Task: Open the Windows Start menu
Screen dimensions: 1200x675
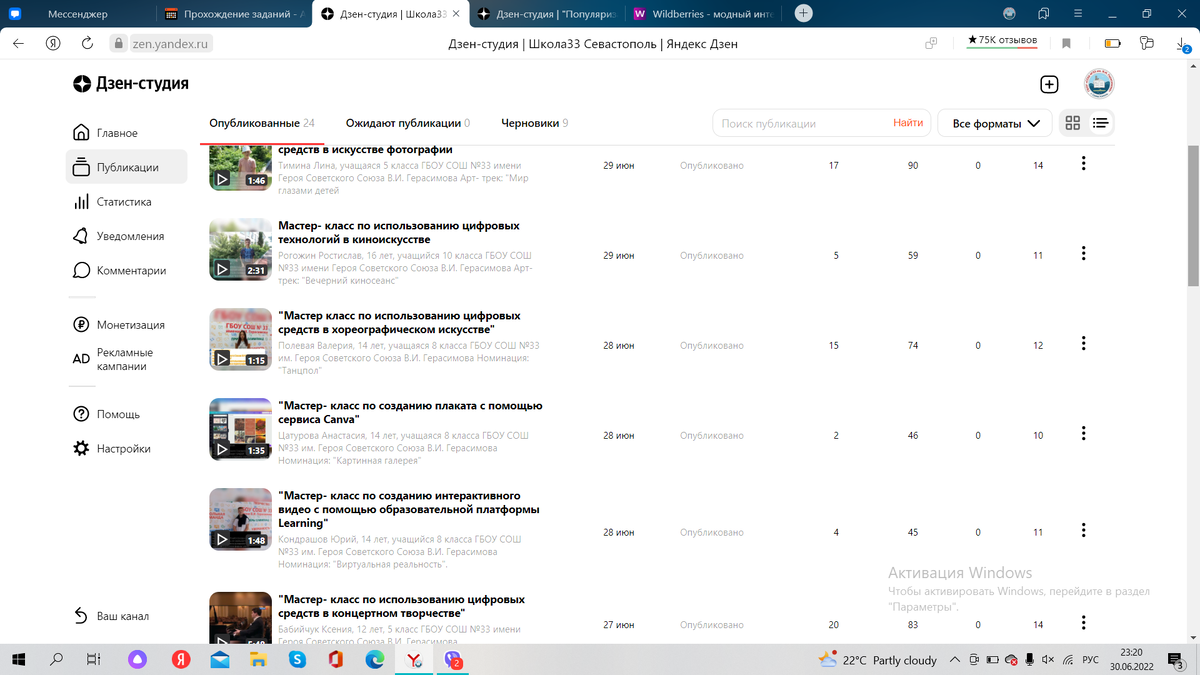Action: (x=18, y=660)
